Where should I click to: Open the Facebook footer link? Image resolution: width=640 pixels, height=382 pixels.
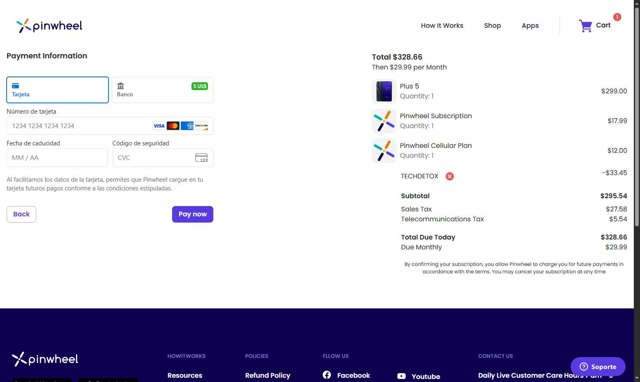pyautogui.click(x=353, y=375)
